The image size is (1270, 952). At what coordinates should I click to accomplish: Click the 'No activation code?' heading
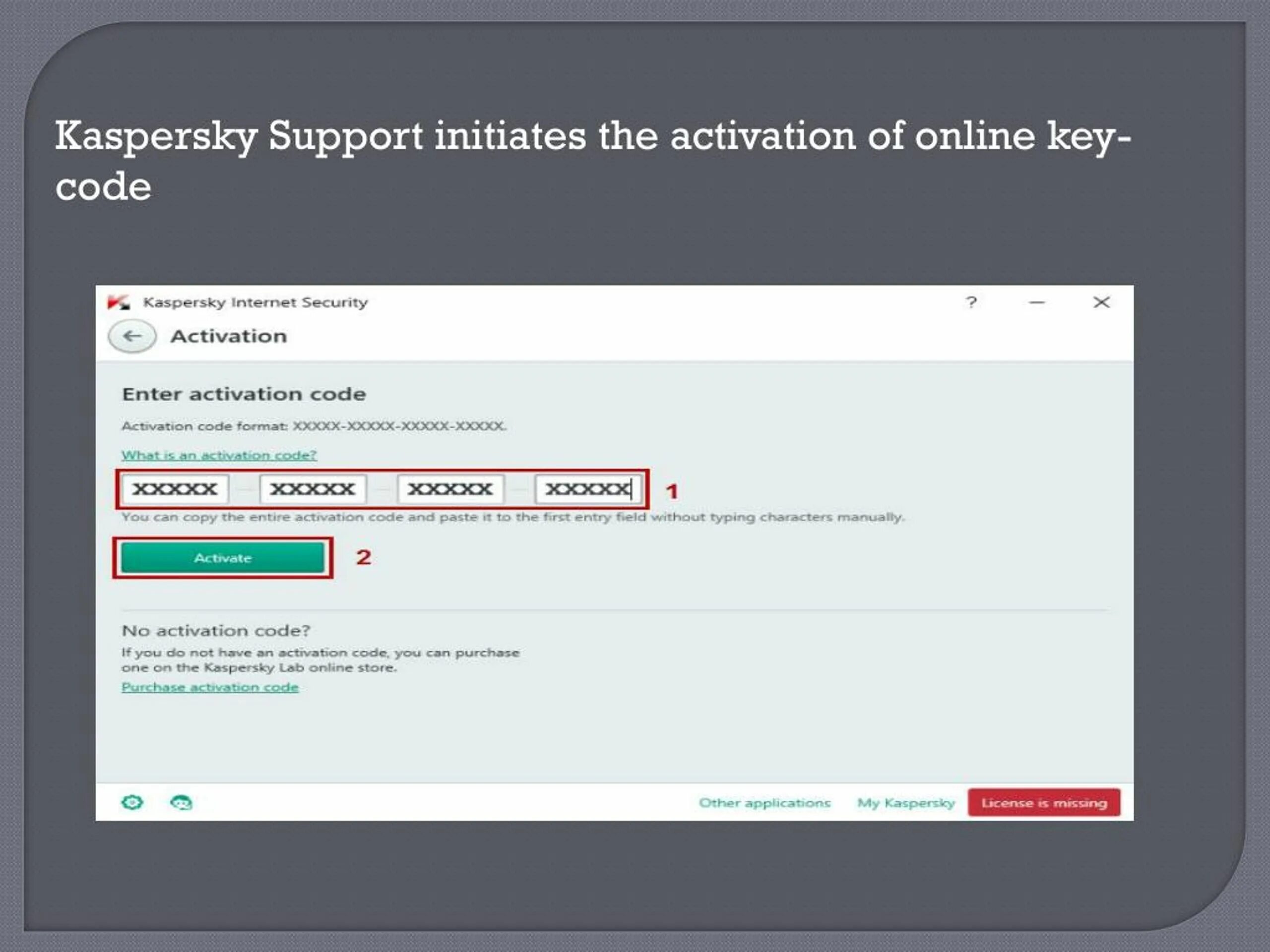216,631
